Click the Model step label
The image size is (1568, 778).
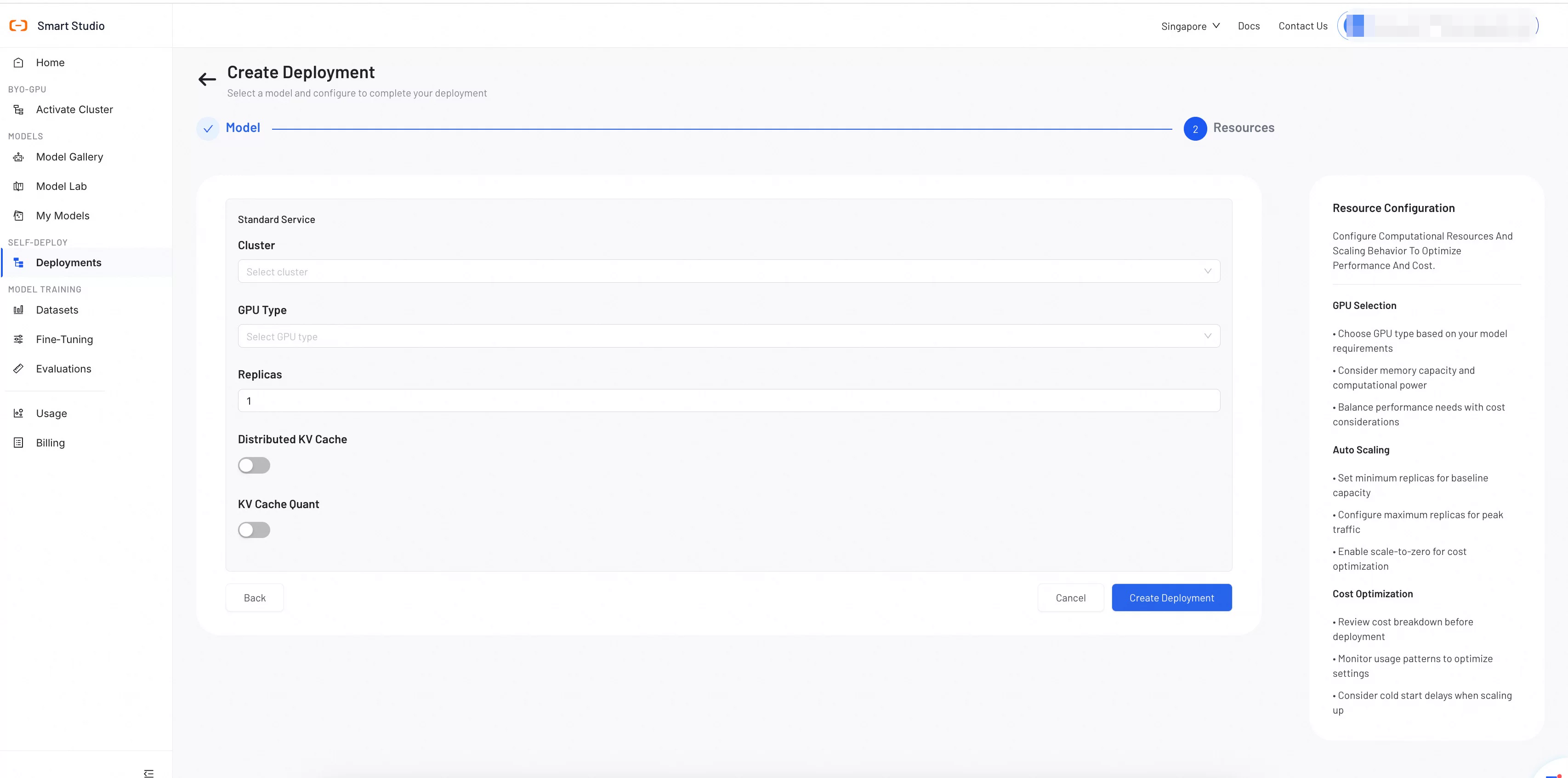point(243,127)
